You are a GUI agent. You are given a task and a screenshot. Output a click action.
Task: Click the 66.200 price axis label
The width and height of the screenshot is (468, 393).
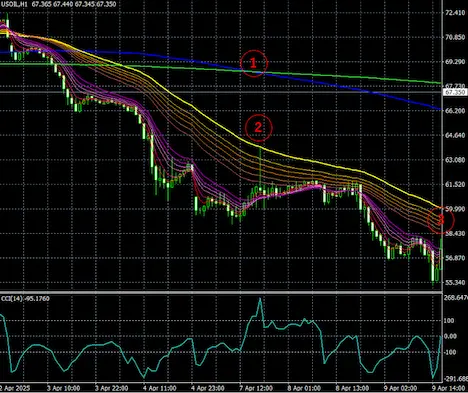455,111
